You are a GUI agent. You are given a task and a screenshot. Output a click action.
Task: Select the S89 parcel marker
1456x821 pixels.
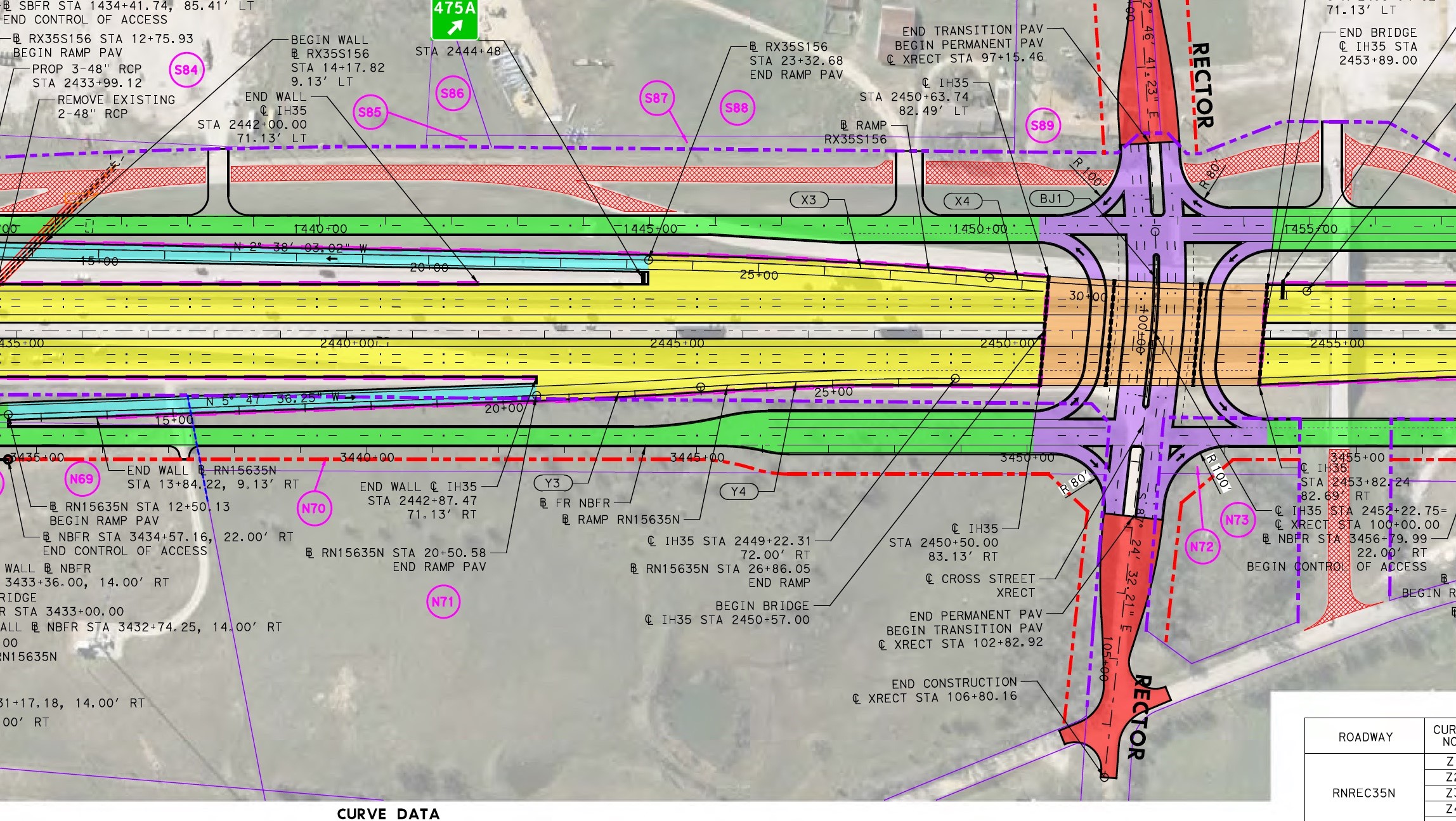click(1043, 126)
